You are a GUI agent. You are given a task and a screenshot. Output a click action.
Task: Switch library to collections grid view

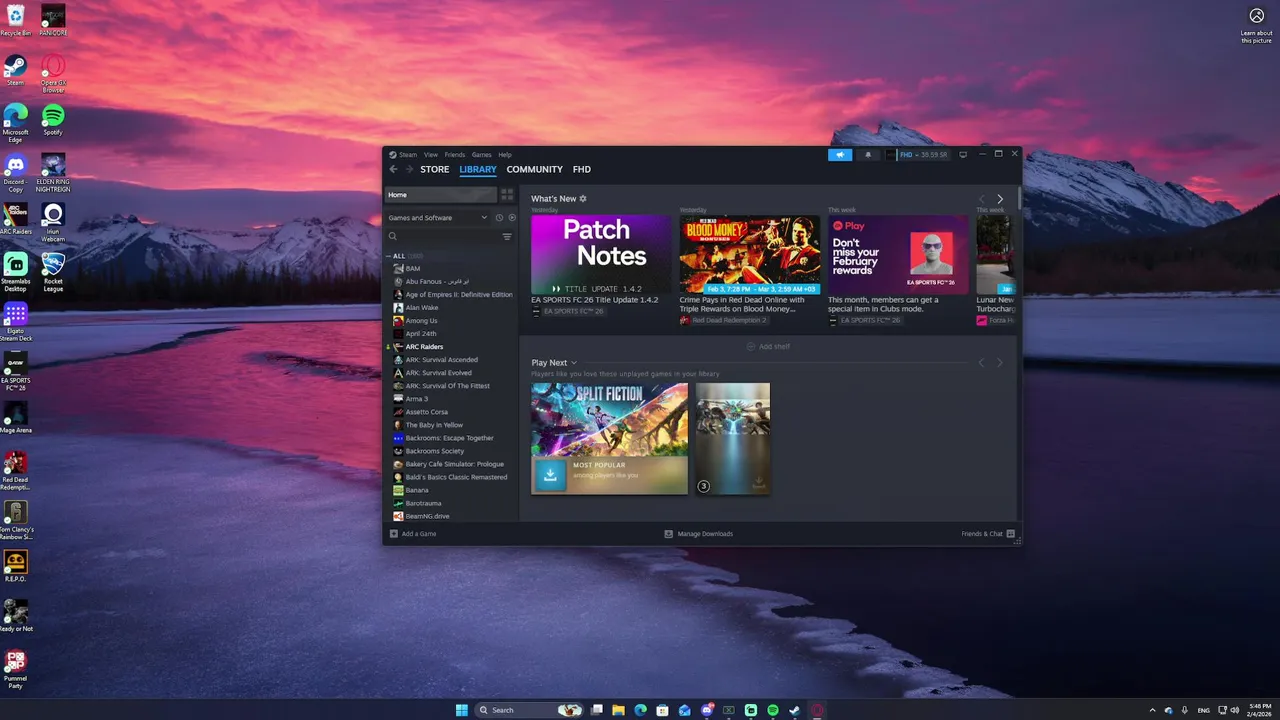click(x=507, y=195)
